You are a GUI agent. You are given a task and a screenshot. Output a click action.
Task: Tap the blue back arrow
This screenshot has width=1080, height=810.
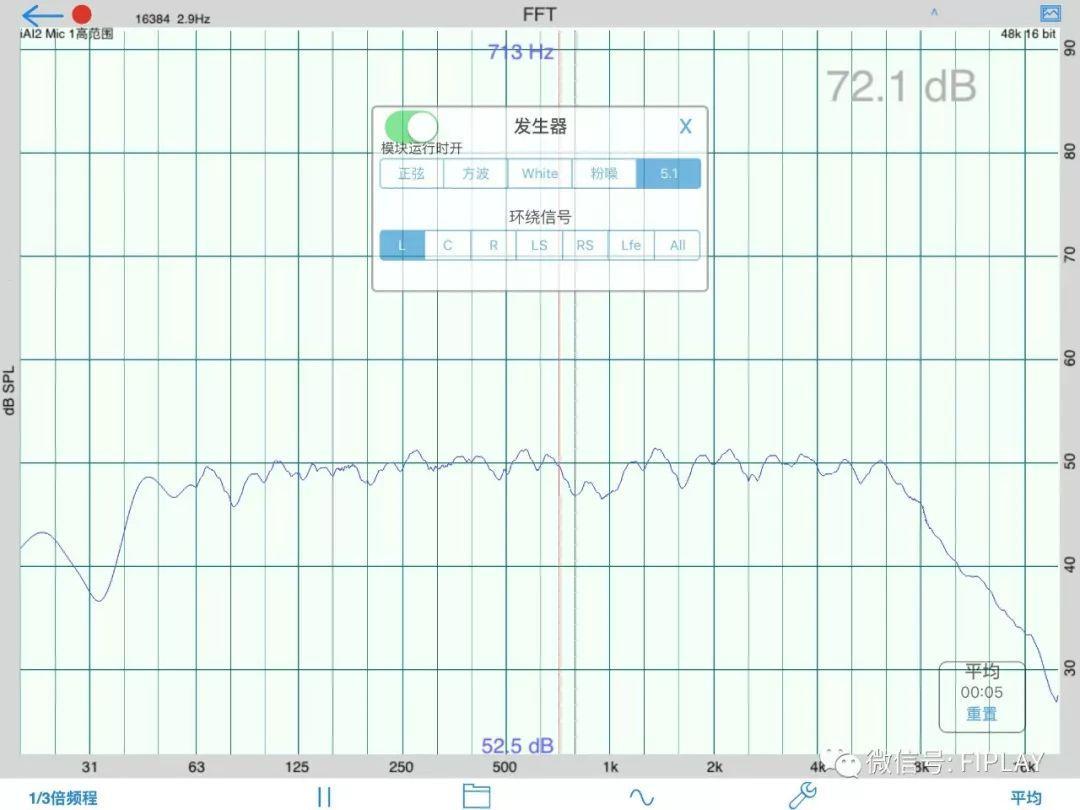41,15
